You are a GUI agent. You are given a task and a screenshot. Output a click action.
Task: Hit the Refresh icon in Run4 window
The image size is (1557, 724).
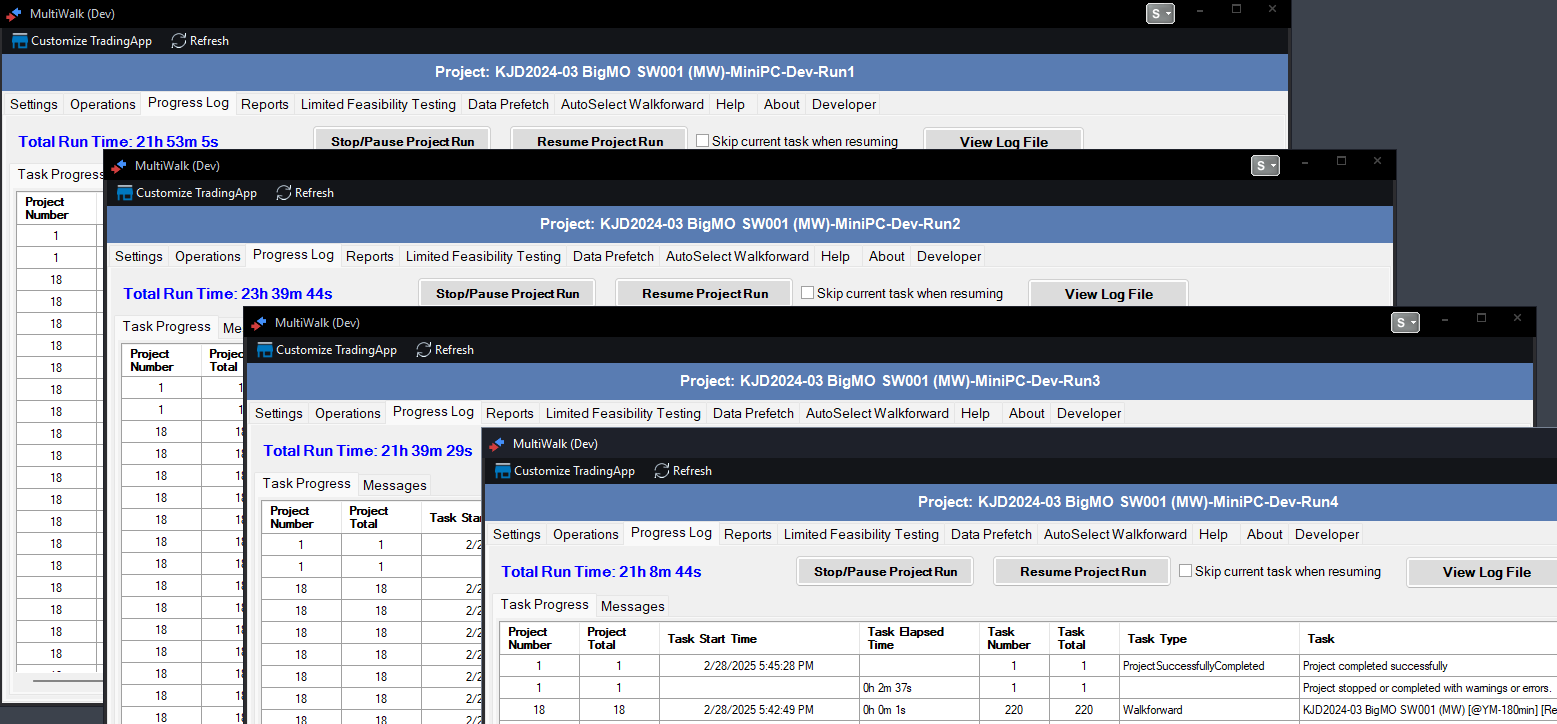pyautogui.click(x=662, y=471)
